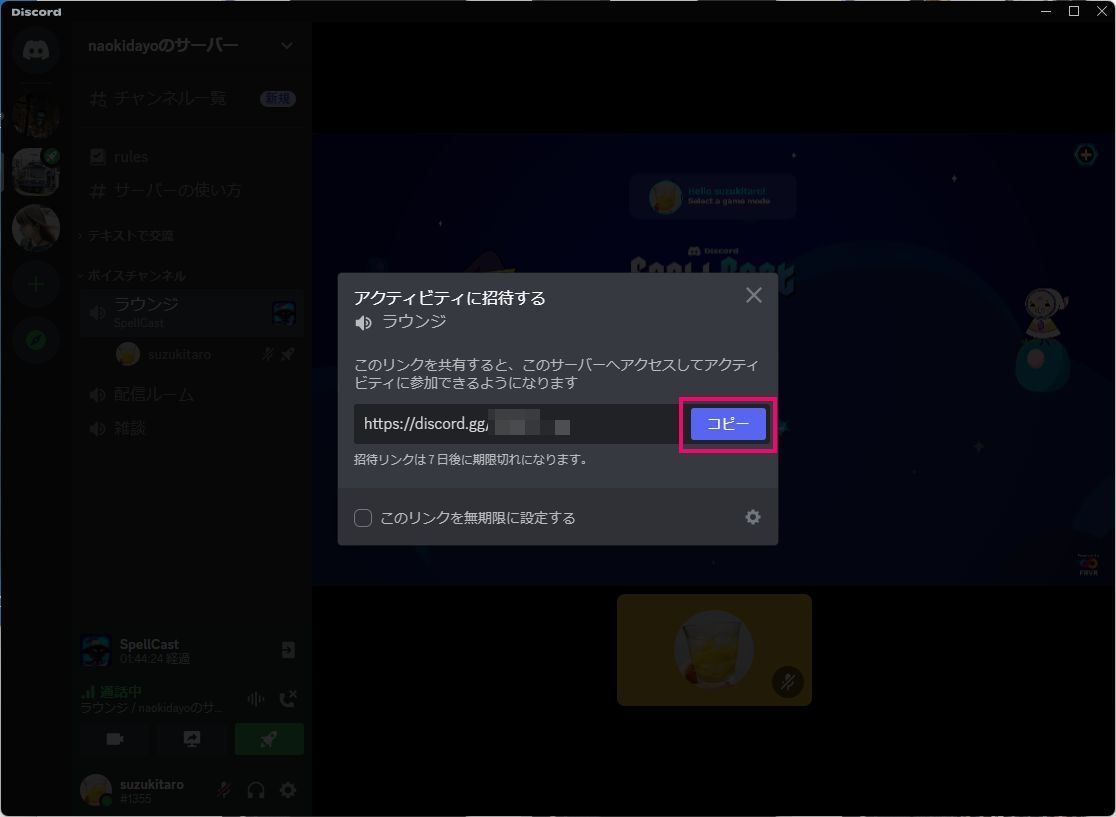Viewport: 1116px width, 817px height.
Task: Join the 配信ルーム voice channel
Action: [190, 394]
